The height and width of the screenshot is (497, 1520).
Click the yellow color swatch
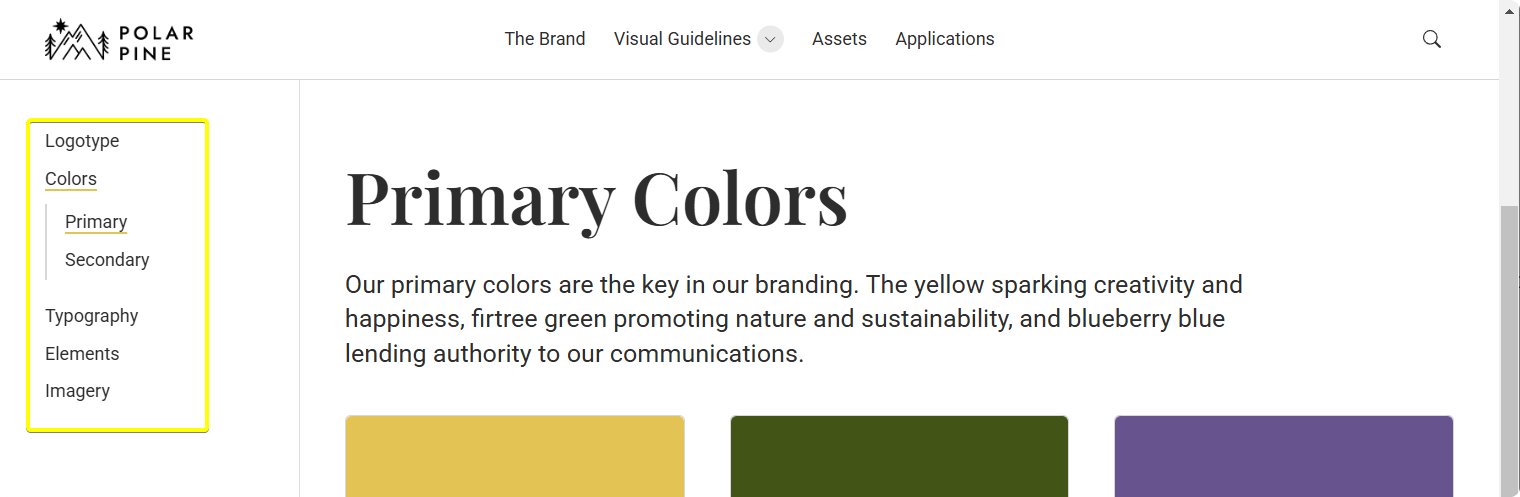tap(515, 456)
